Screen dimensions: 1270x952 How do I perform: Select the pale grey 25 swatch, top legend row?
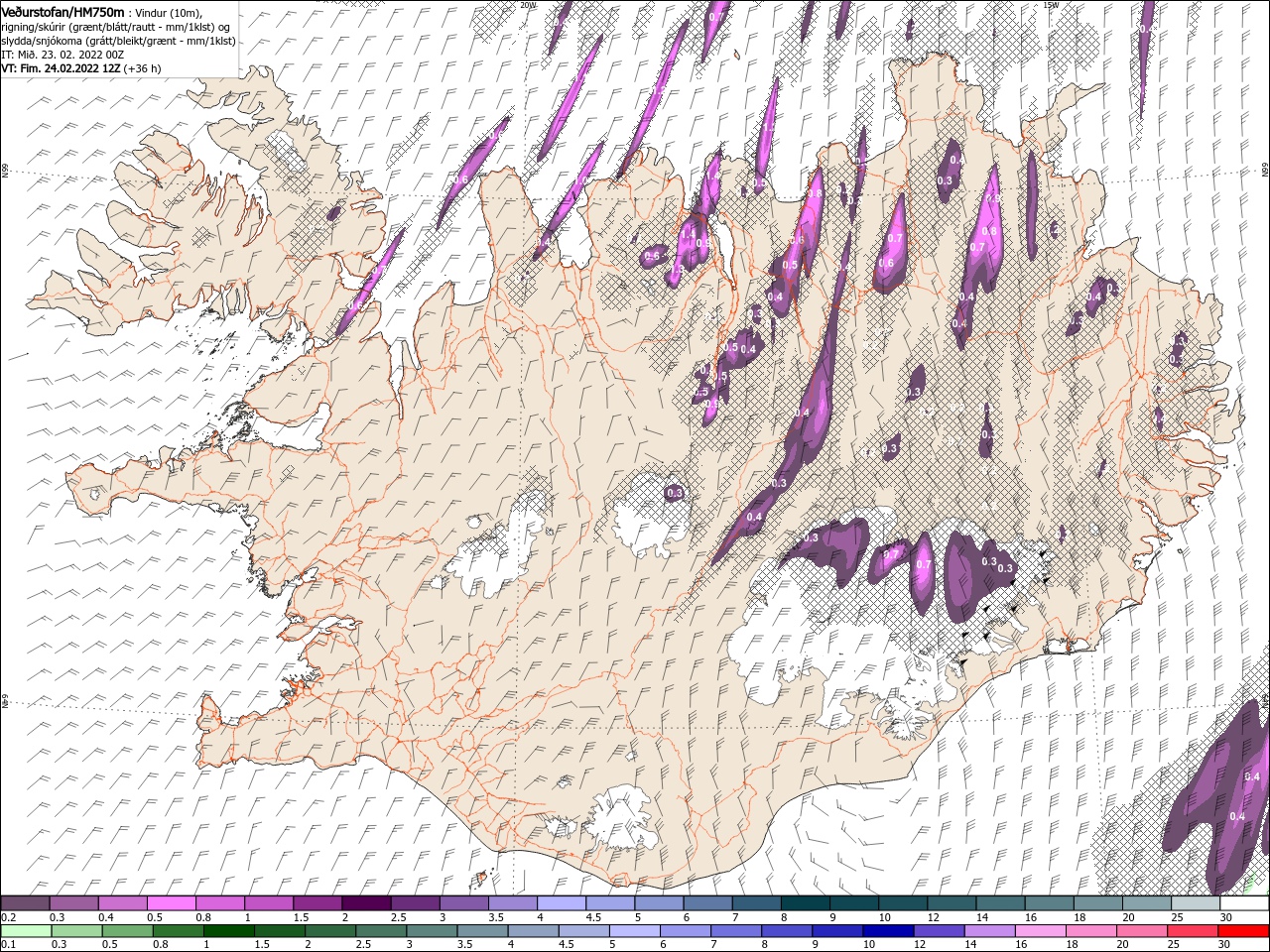[x=1194, y=903]
